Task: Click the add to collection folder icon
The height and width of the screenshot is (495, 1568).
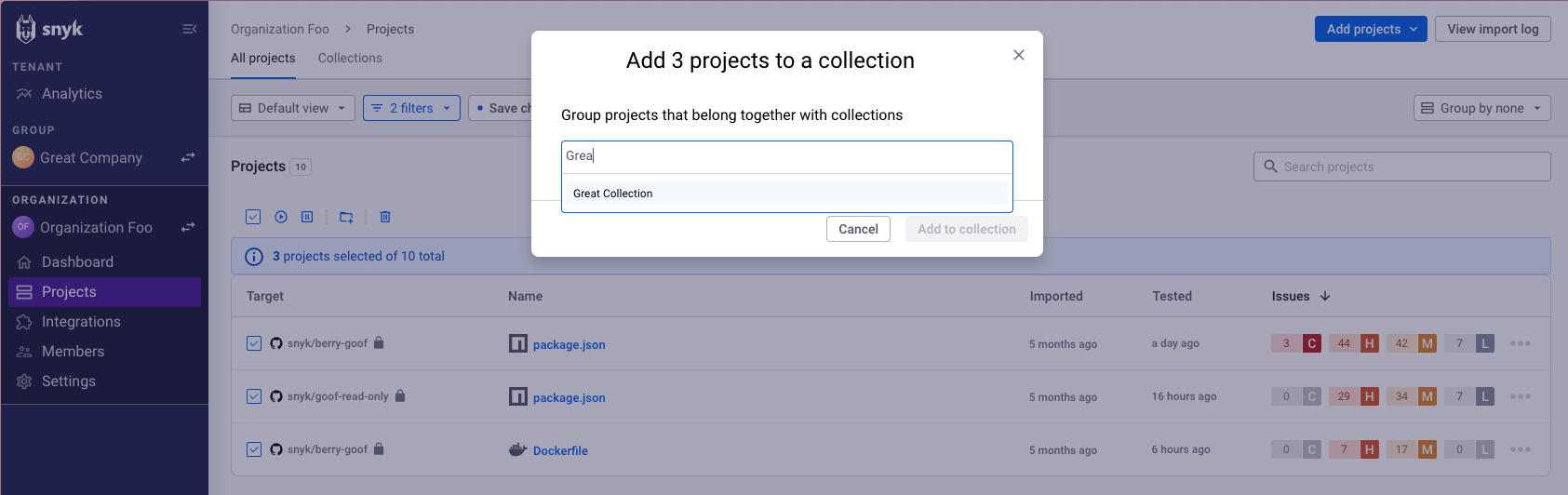Action: [x=346, y=217]
